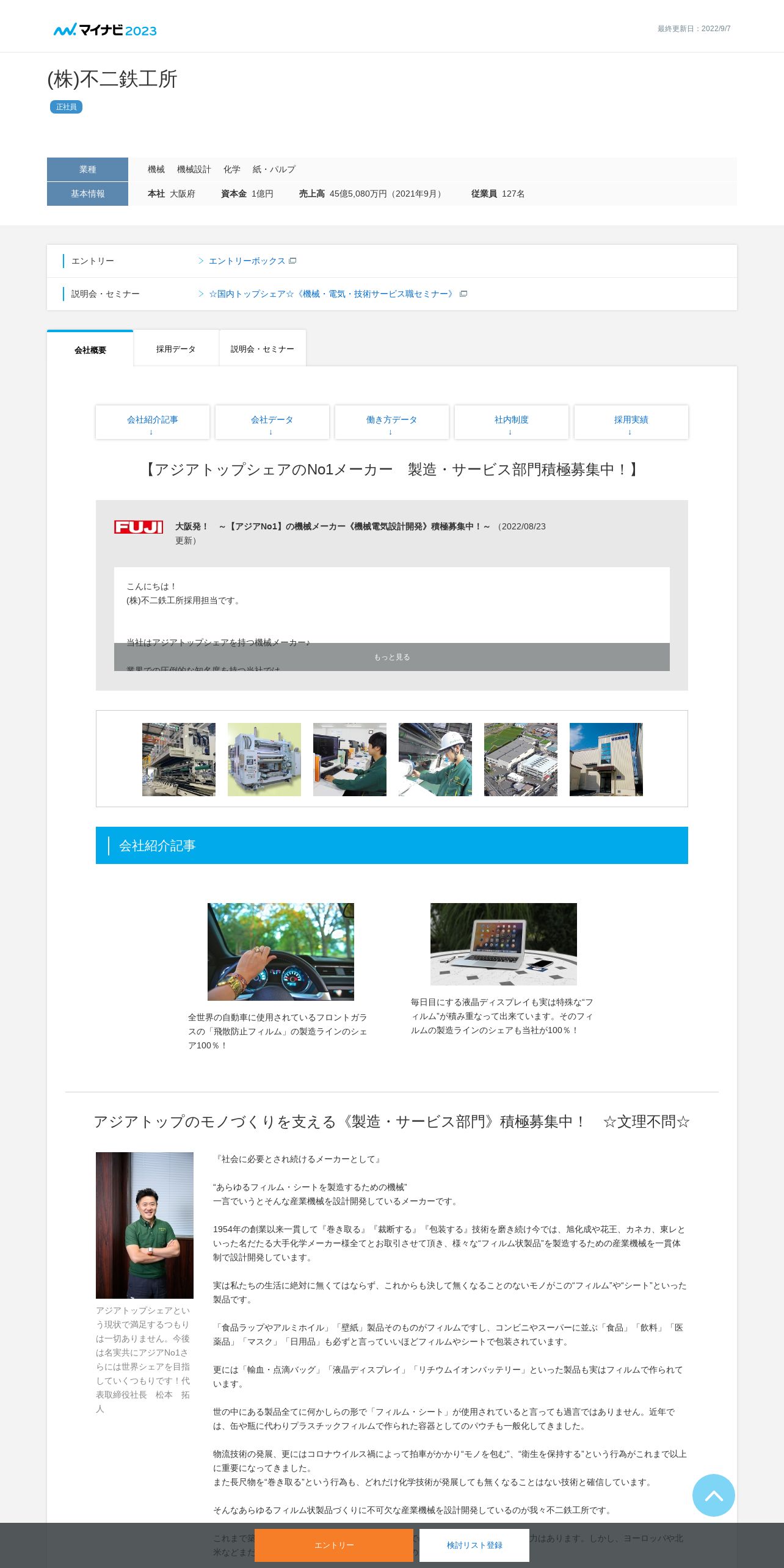Open the factory machinery line thumbnail

coord(179,760)
